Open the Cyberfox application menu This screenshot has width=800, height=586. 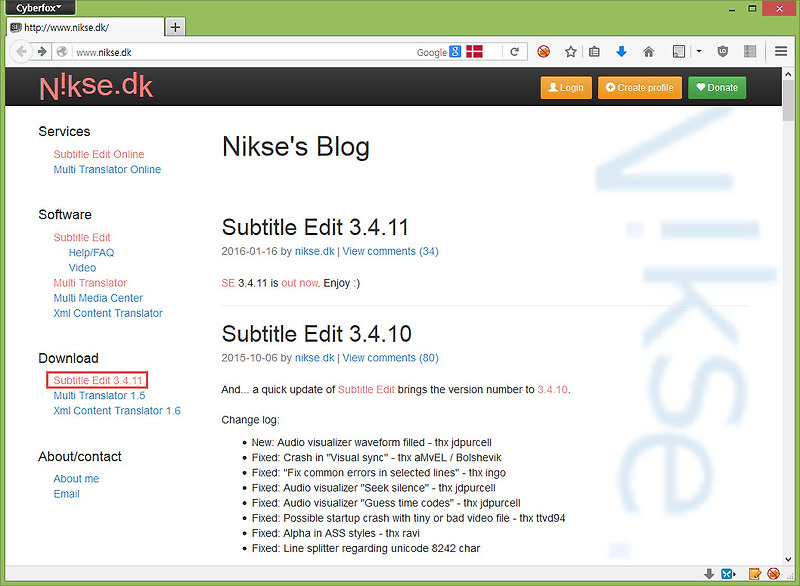point(38,8)
